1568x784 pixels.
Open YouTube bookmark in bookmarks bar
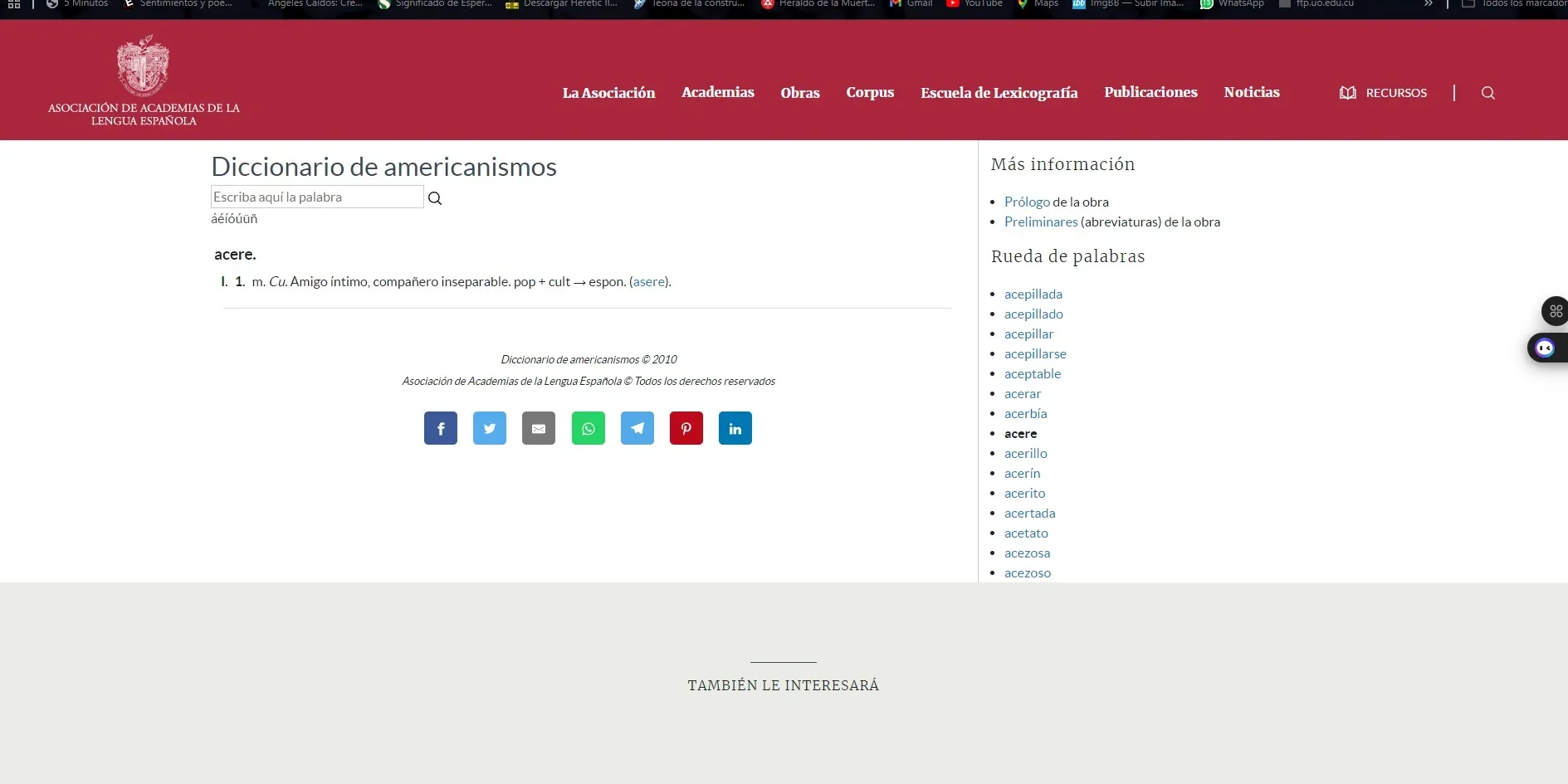(975, 4)
